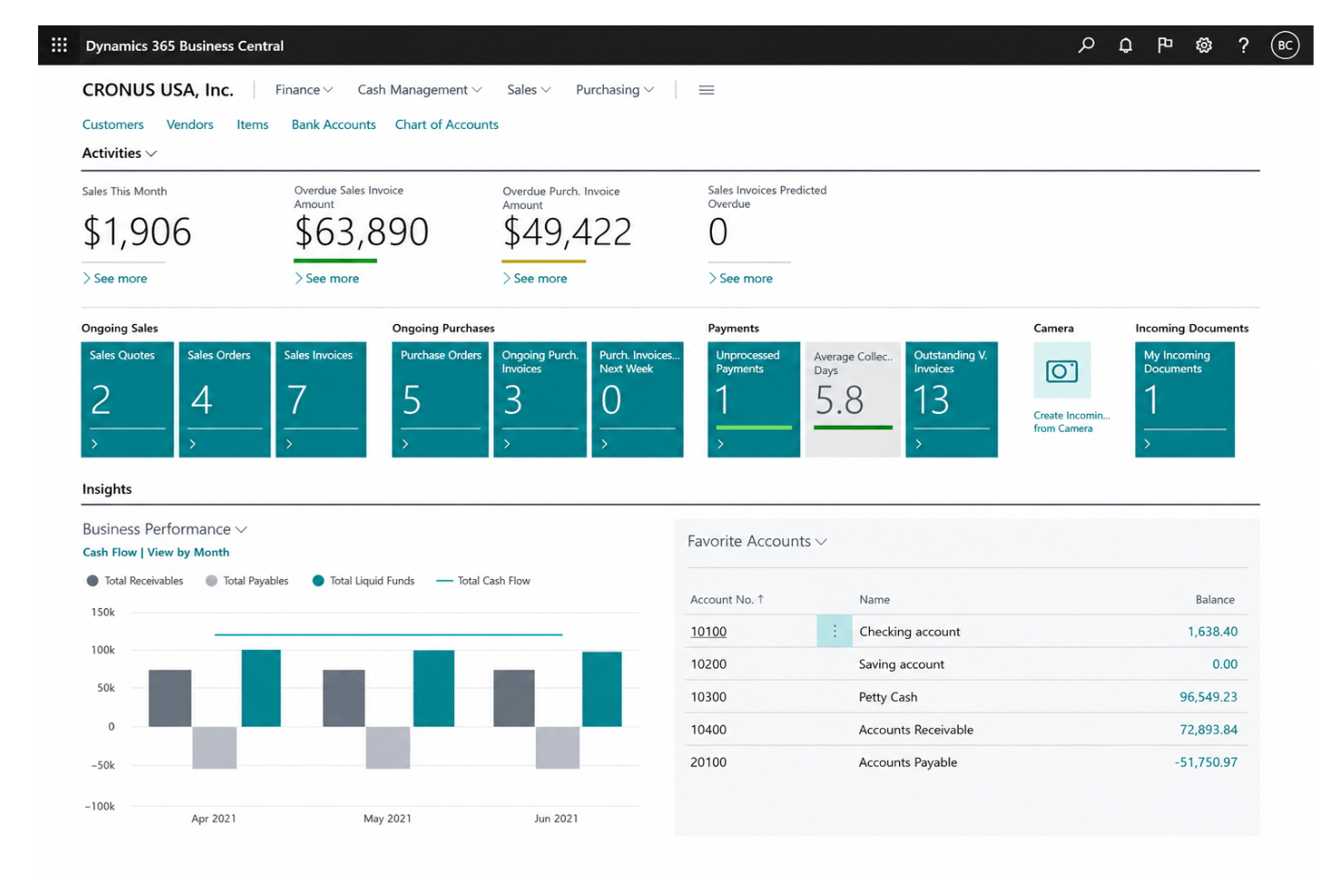The height and width of the screenshot is (896, 1344).
Task: Toggle Total Liquid Funds legend series
Action: coord(363,581)
